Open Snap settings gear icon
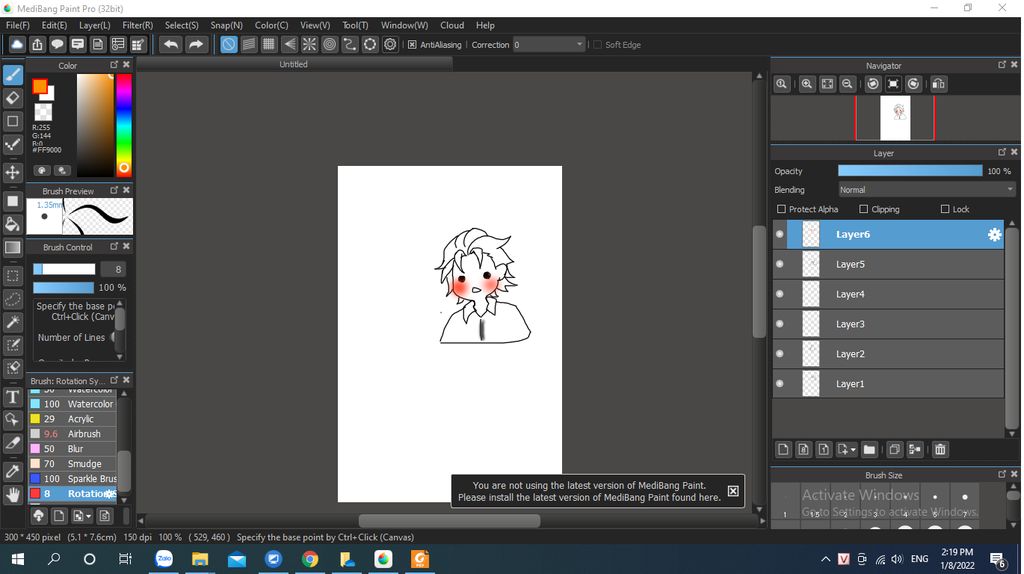Image resolution: width=1024 pixels, height=574 pixels. click(x=390, y=44)
